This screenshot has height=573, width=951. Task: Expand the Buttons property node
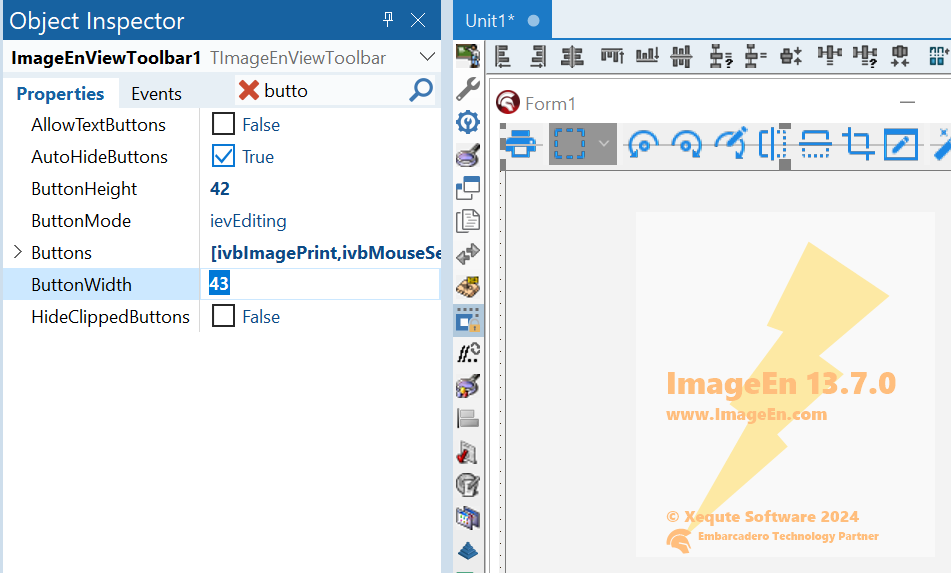pyautogui.click(x=18, y=252)
